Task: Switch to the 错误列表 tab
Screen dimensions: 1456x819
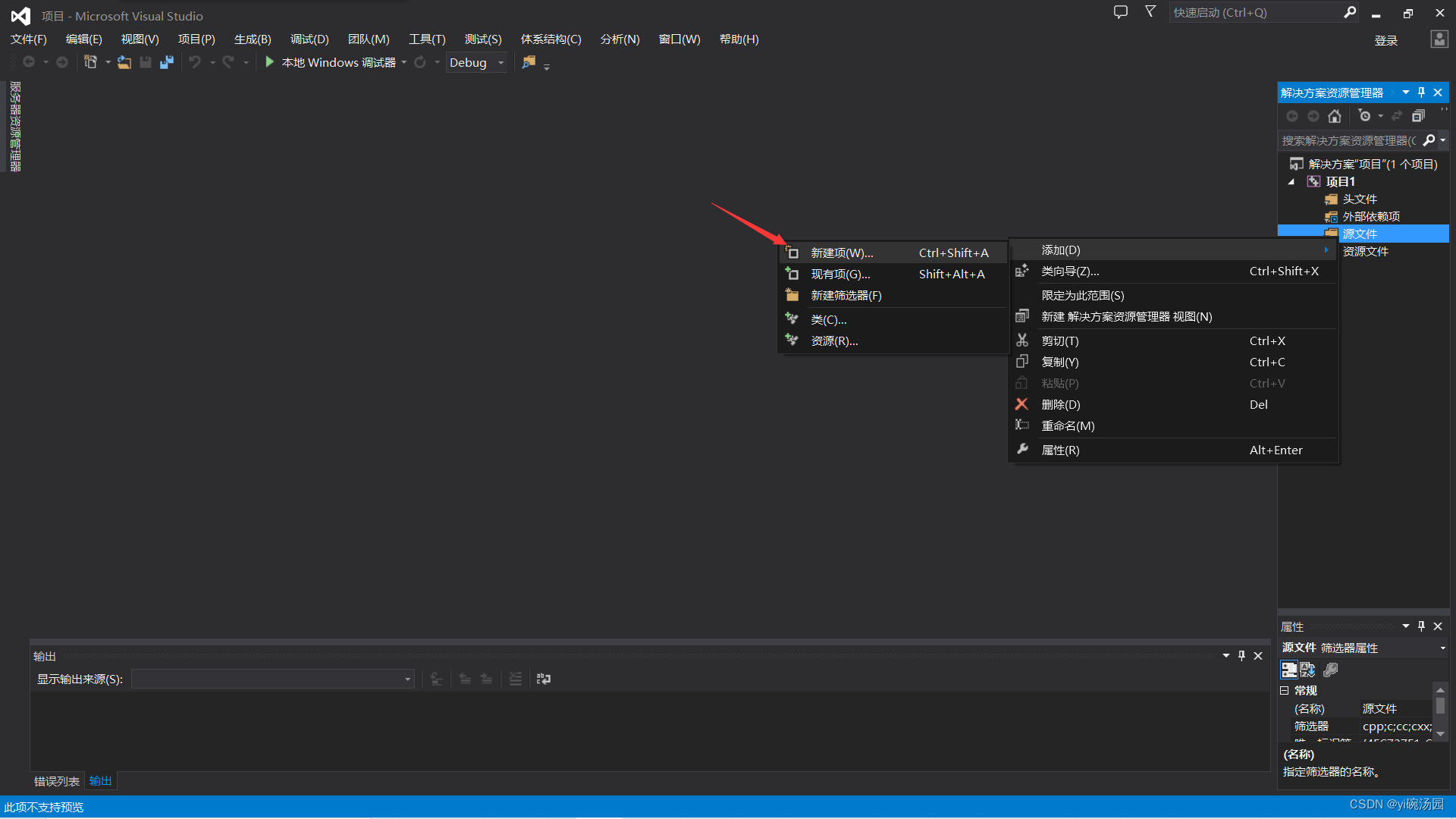Action: pos(56,780)
